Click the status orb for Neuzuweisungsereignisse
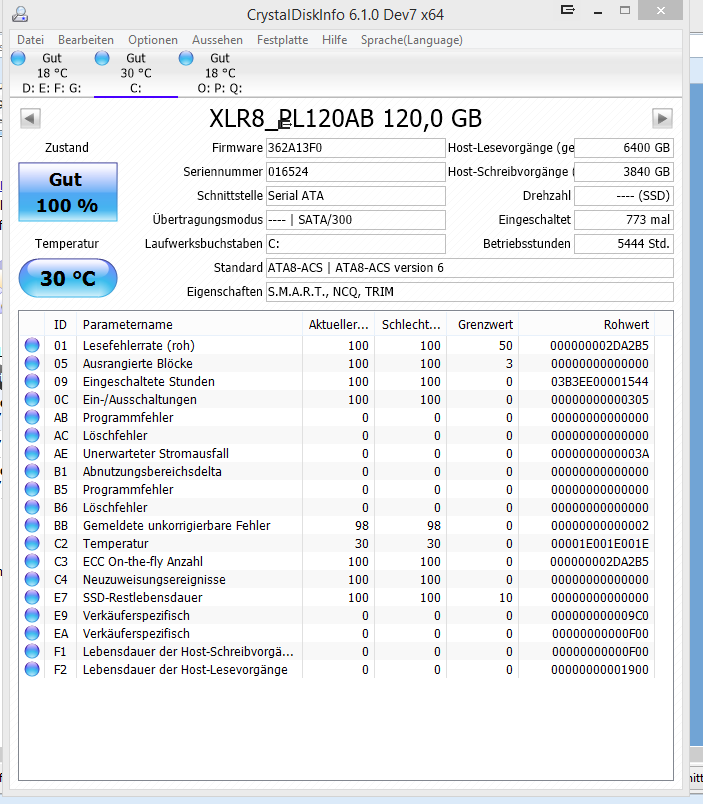The width and height of the screenshot is (703, 804). point(32,579)
